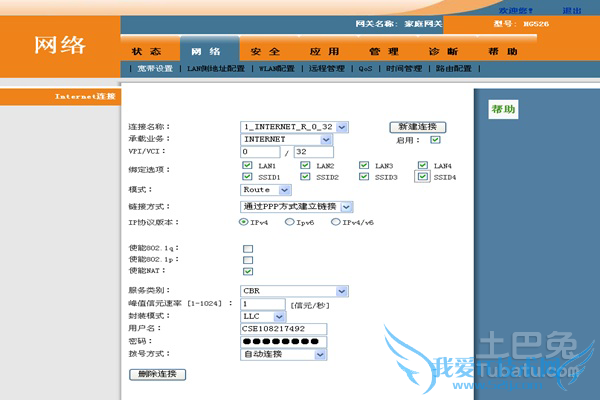The width and height of the screenshot is (600, 400).
Task: Enable the 使能802.1q checkbox
Action: tap(248, 249)
